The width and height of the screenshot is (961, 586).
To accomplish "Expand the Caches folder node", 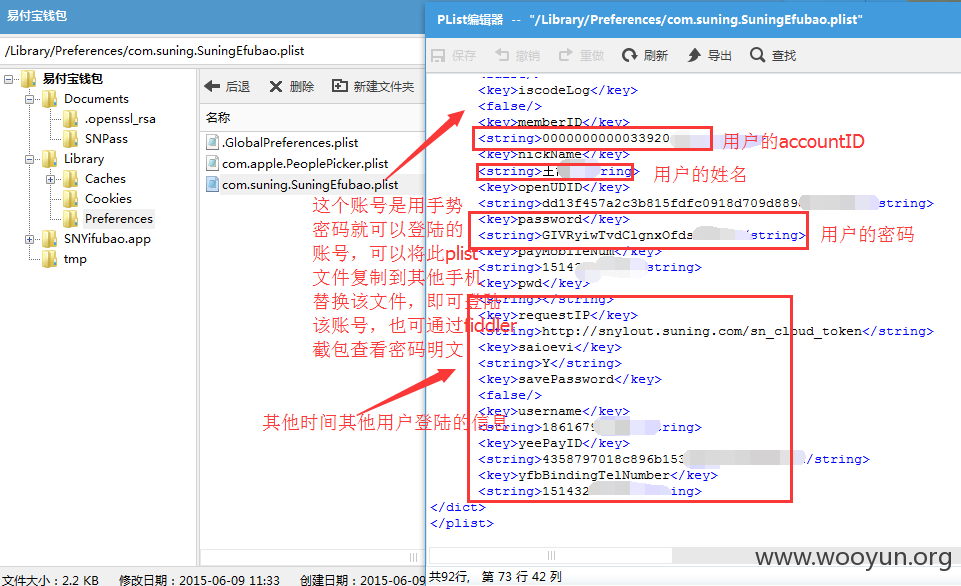I will coord(50,179).
